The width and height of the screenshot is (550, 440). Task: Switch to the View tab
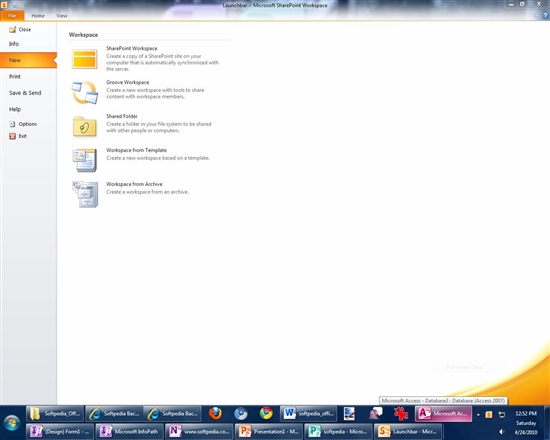click(x=62, y=16)
